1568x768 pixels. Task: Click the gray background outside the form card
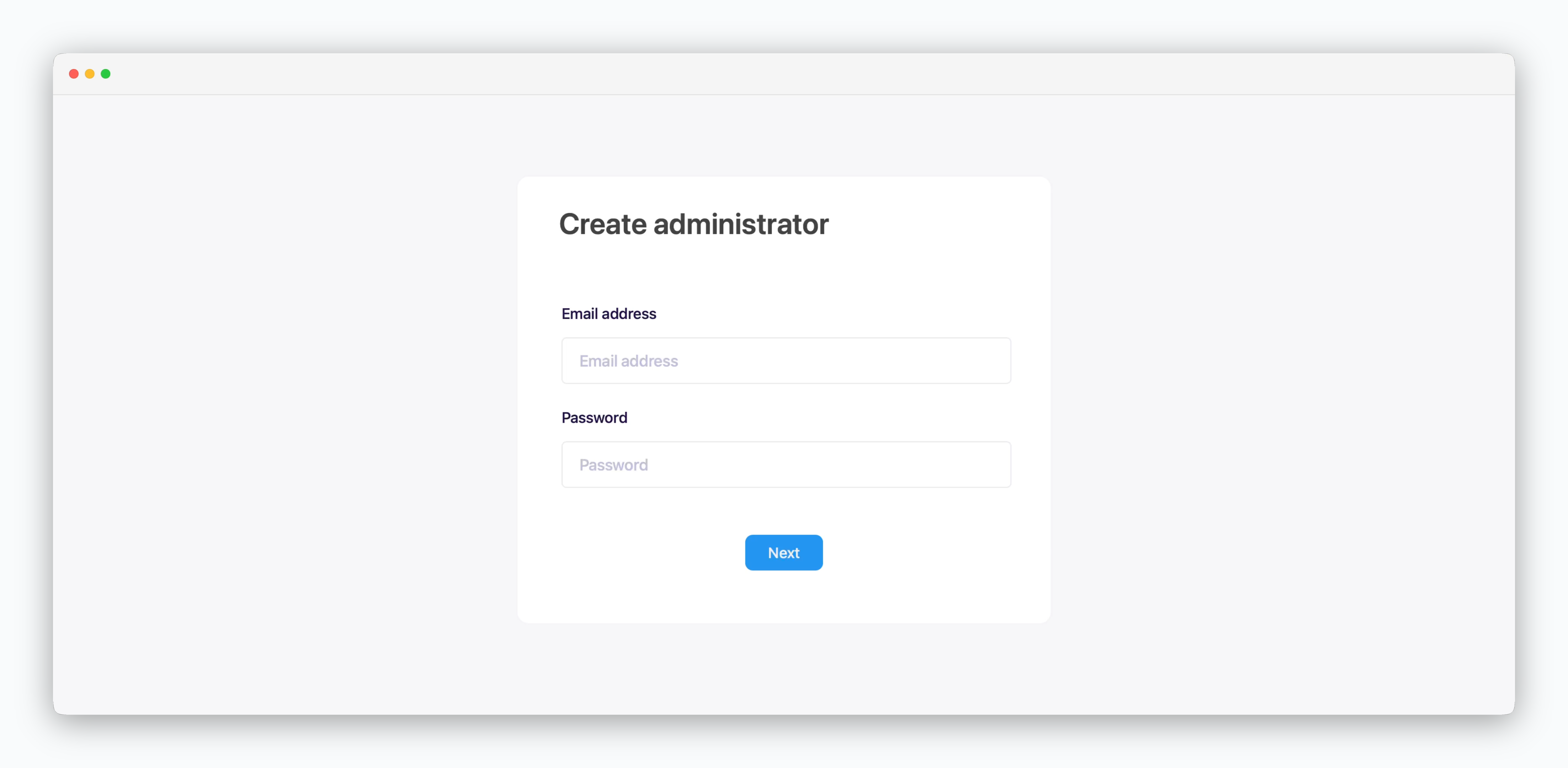click(x=274, y=396)
